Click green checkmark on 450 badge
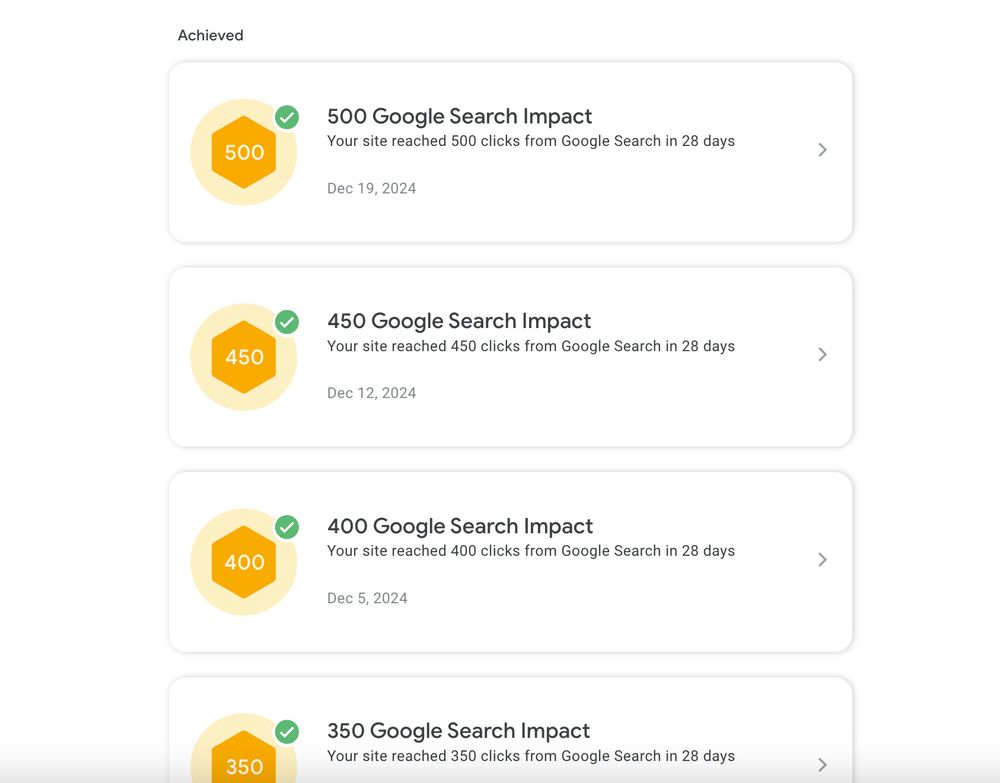 point(287,322)
